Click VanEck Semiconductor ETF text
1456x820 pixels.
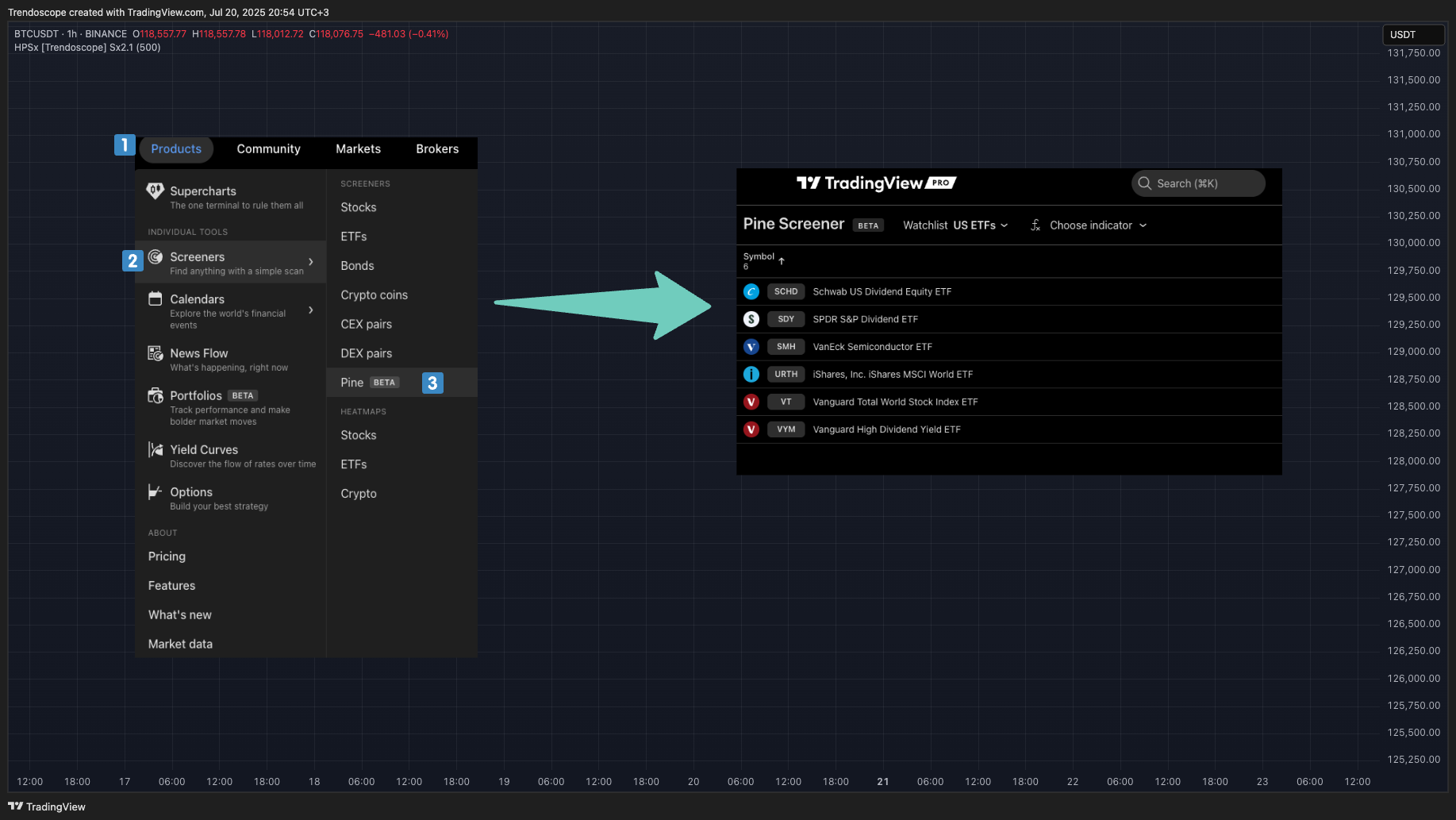(873, 347)
